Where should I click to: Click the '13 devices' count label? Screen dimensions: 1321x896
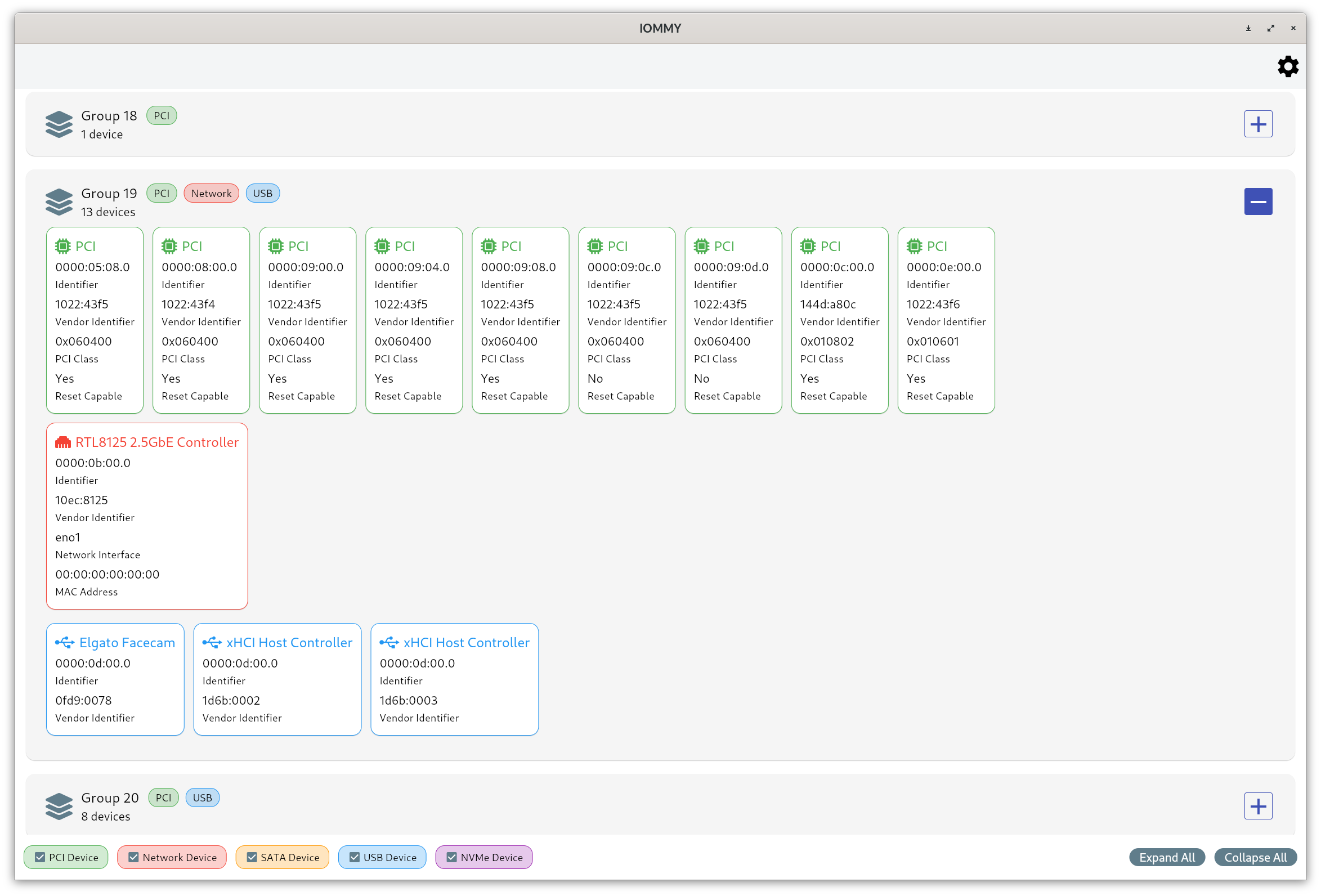(108, 212)
